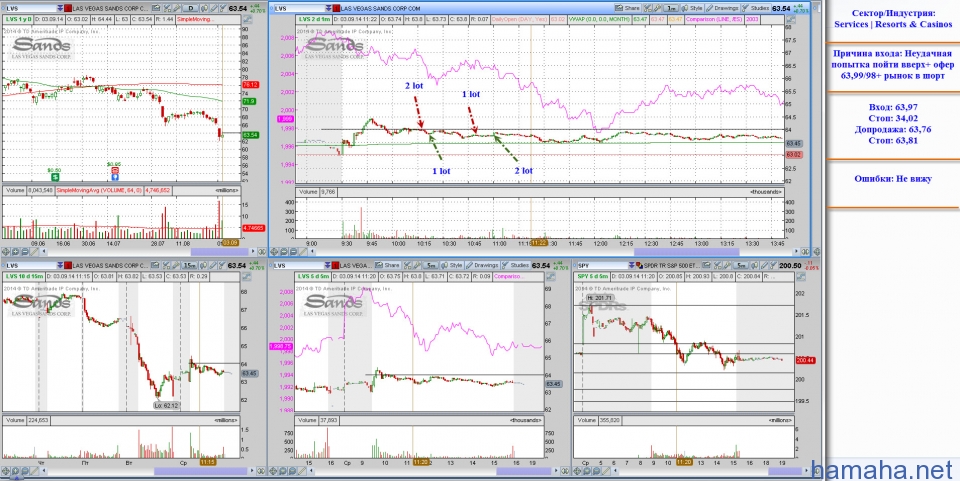The width and height of the screenshot is (960, 481).
Task: Click chart icon right of LVS 1y D header
Action: click(247, 20)
